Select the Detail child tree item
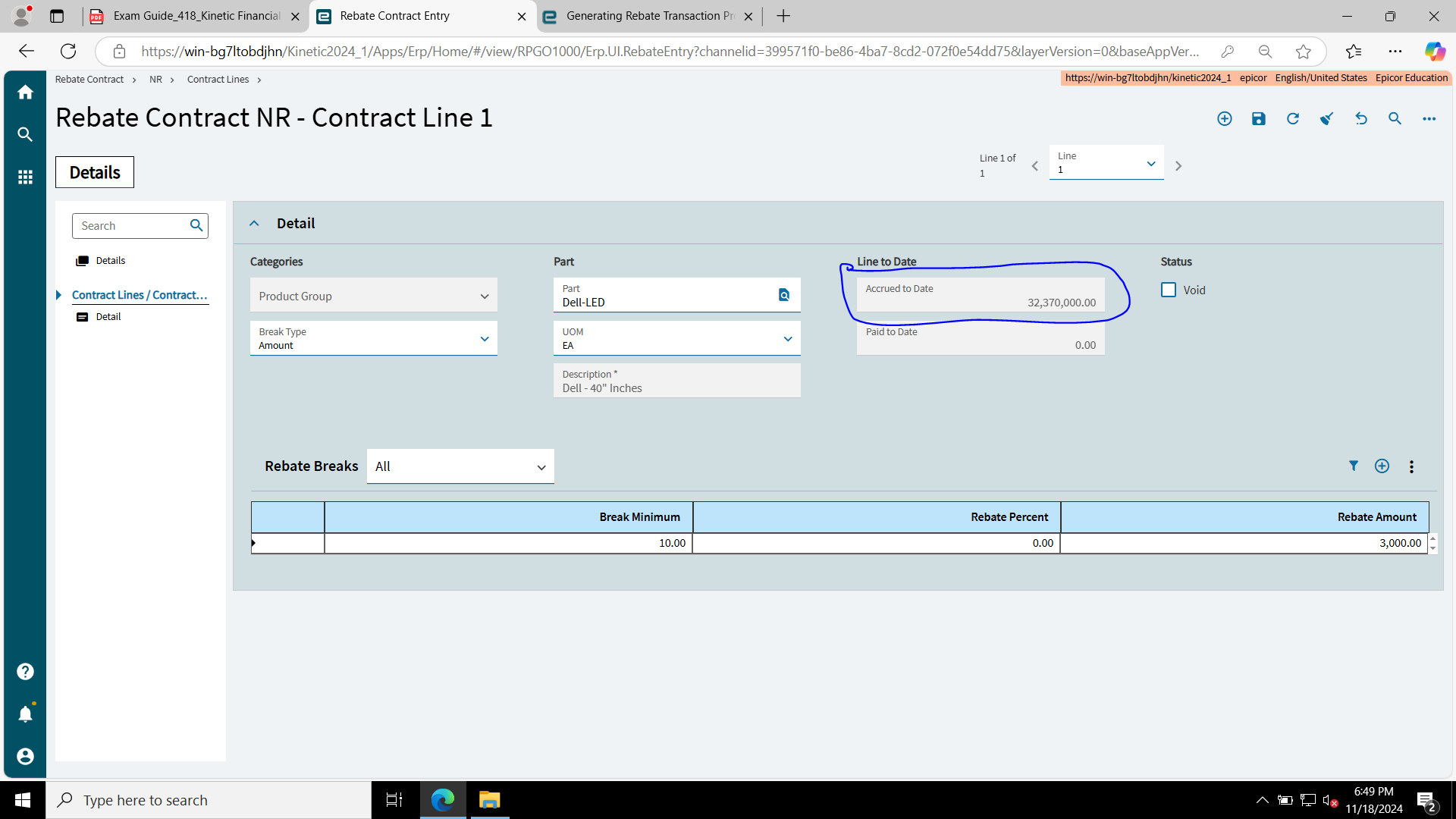 pos(108,316)
